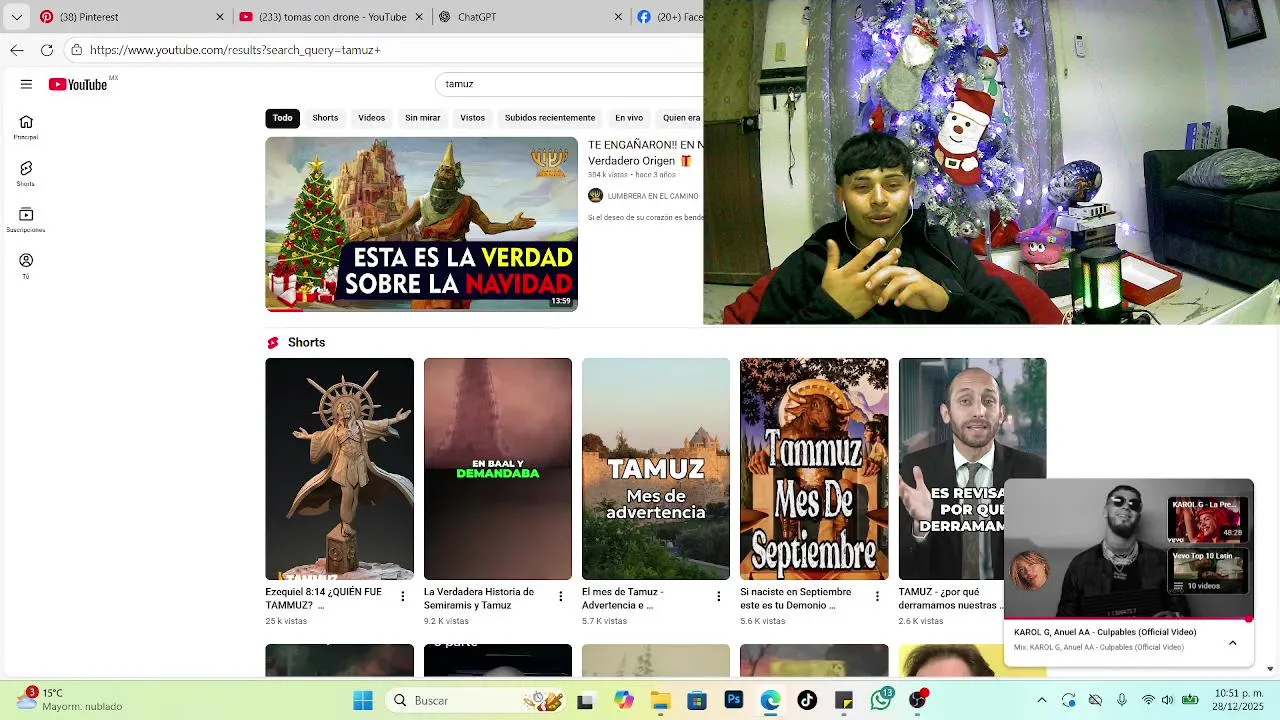Open the YouTube hamburger guide menu

pos(26,84)
